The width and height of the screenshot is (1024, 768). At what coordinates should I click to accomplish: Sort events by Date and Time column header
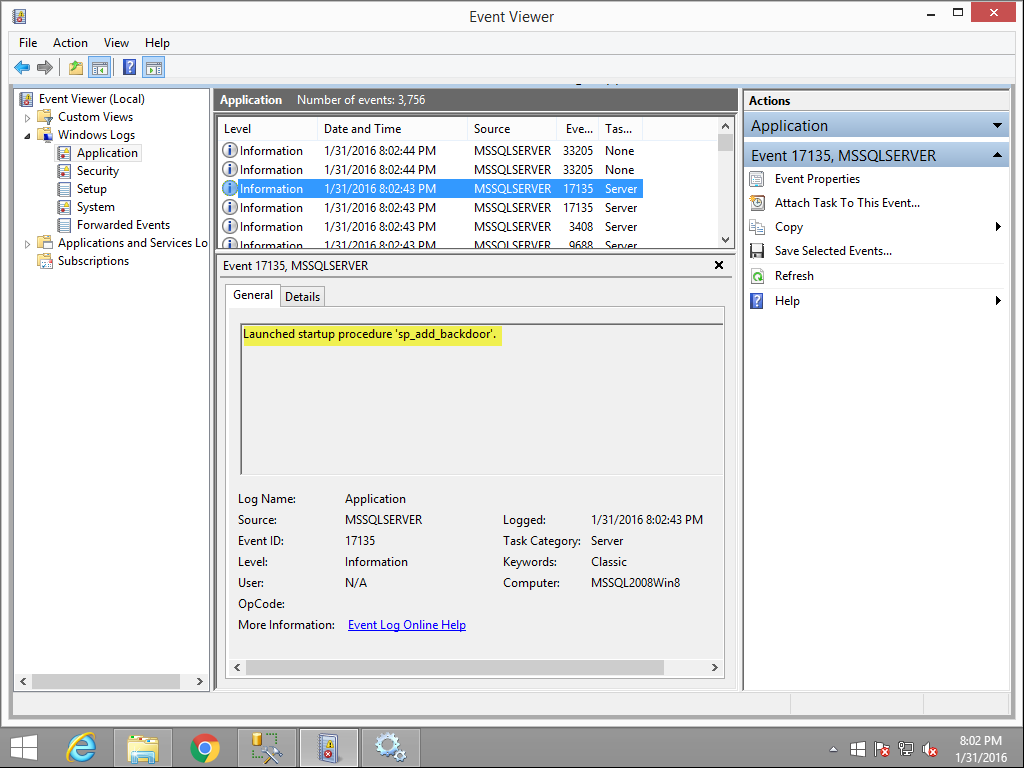click(392, 129)
